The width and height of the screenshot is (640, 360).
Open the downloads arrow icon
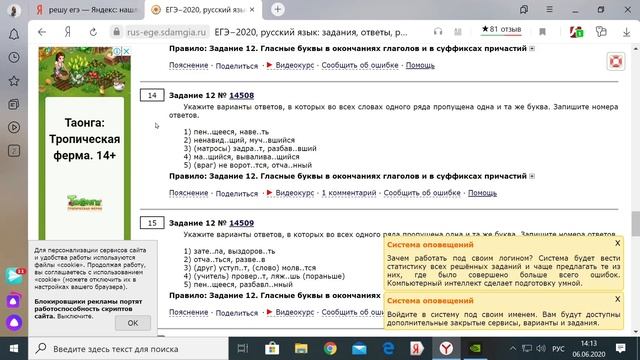pos(627,32)
